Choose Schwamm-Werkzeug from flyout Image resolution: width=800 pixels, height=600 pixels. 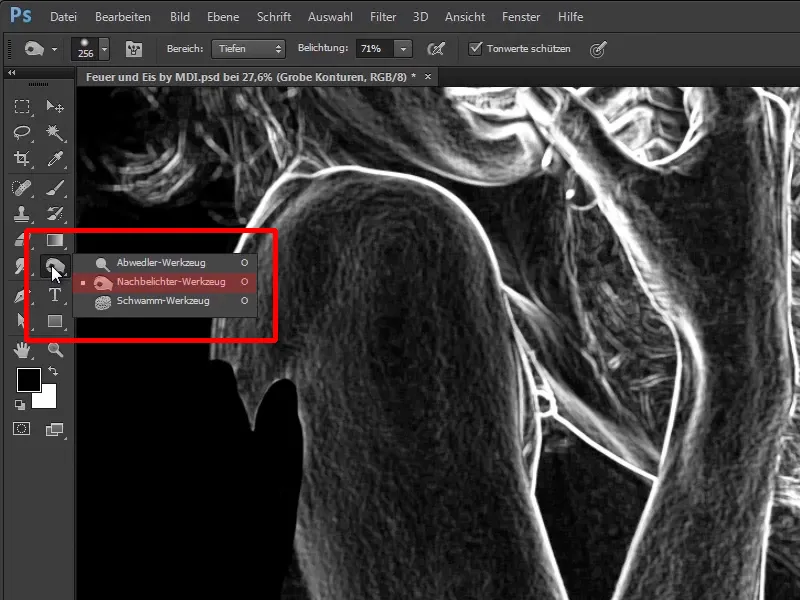pyautogui.click(x=165, y=301)
